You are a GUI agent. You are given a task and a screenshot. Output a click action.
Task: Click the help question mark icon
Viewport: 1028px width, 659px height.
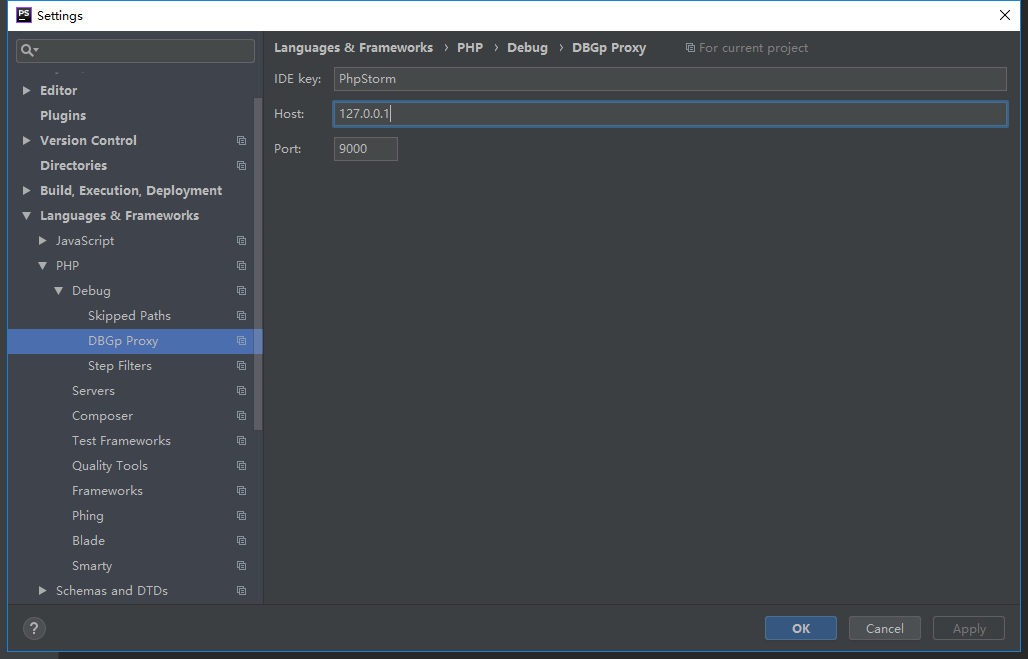tap(34, 628)
